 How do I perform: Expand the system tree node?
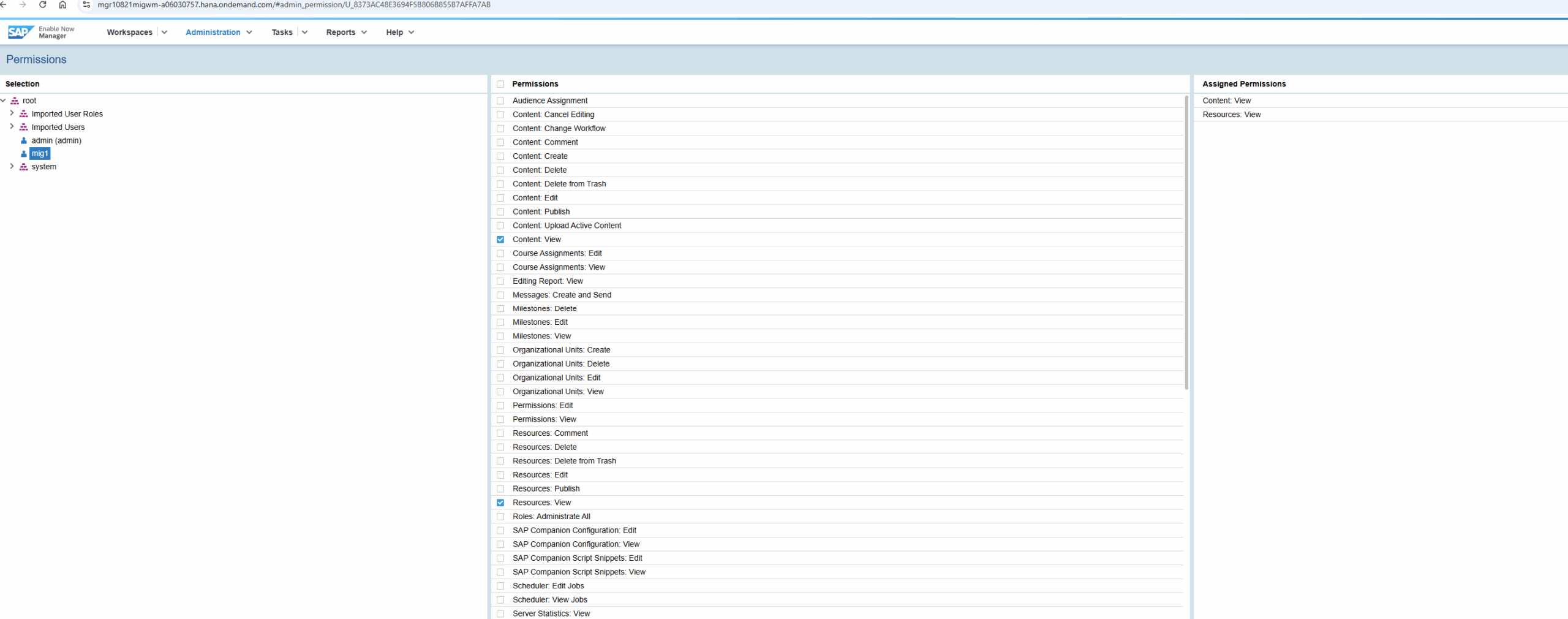(x=12, y=167)
